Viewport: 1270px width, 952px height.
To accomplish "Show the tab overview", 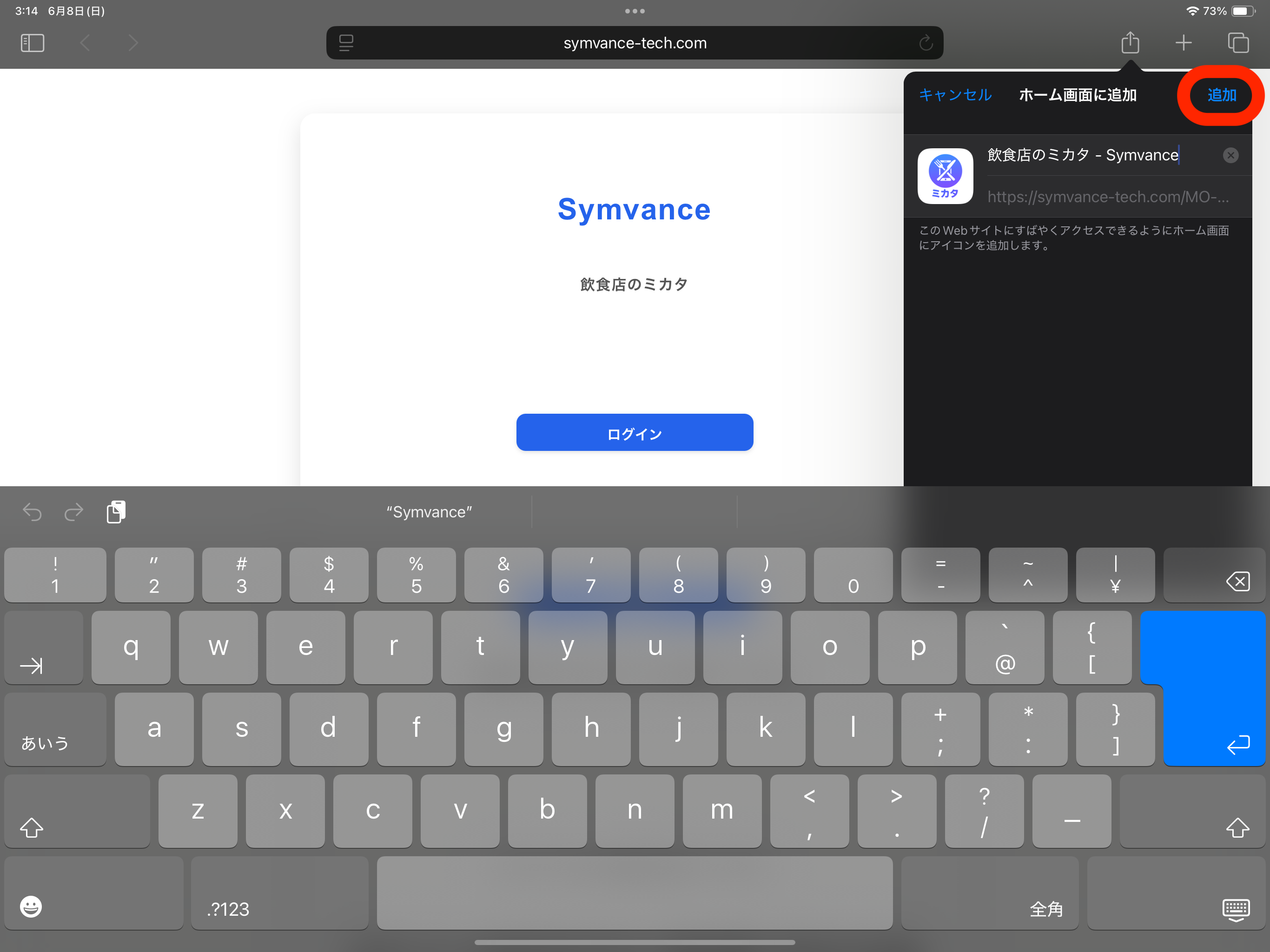I will point(1238,43).
